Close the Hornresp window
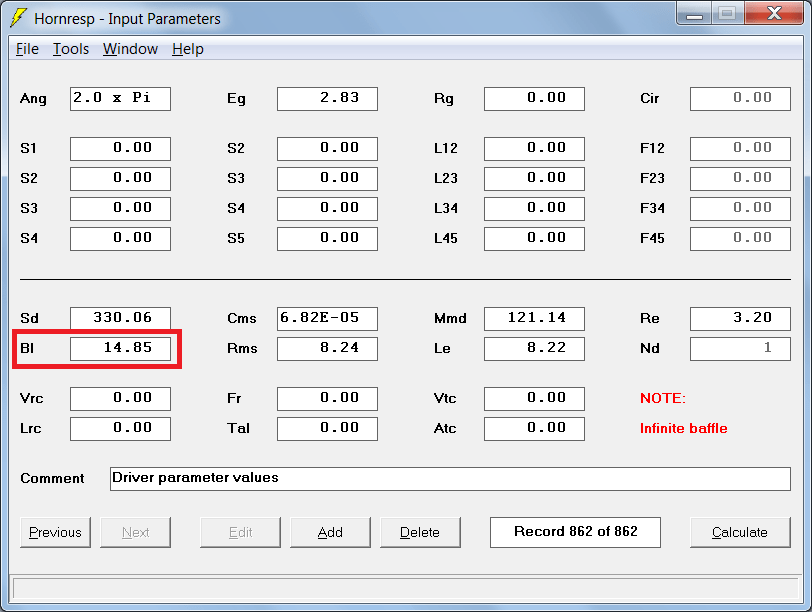 pyautogui.click(x=774, y=13)
